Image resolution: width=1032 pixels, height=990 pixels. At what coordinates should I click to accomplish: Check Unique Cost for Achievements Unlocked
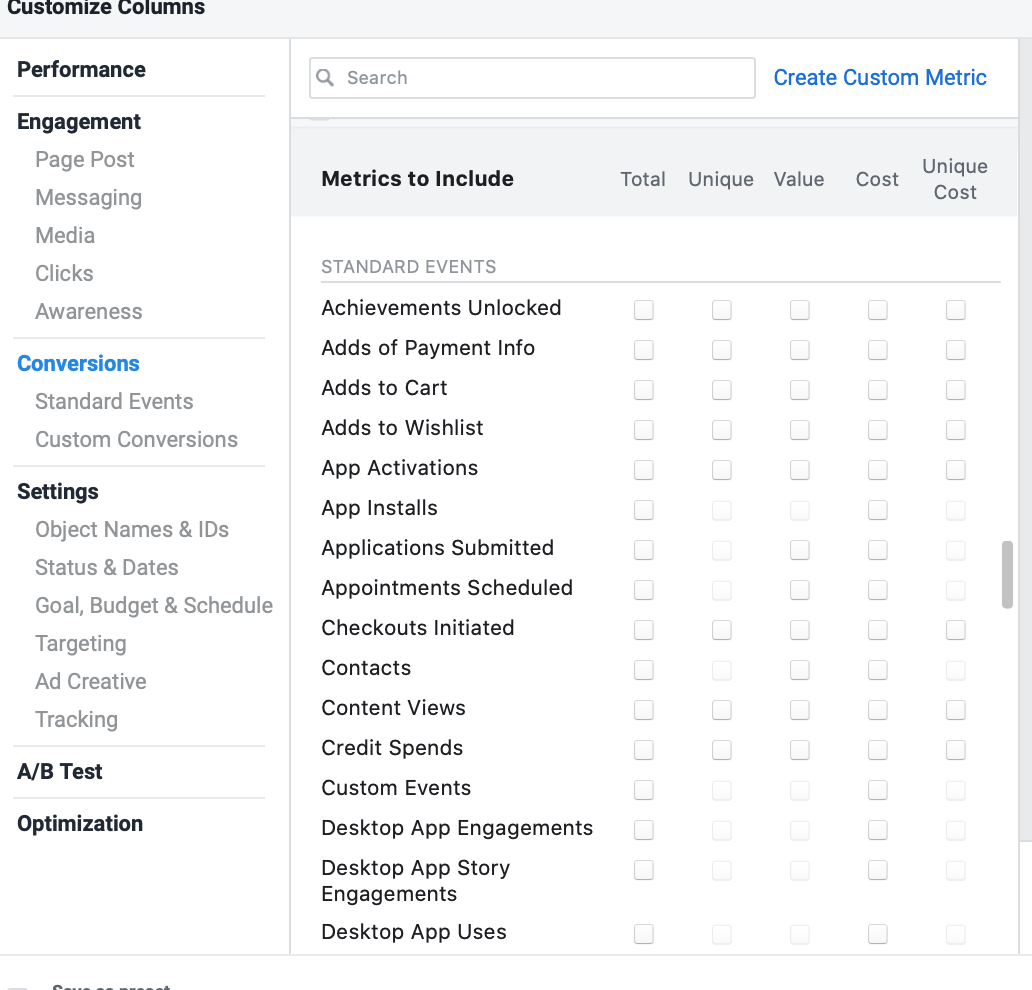click(955, 310)
